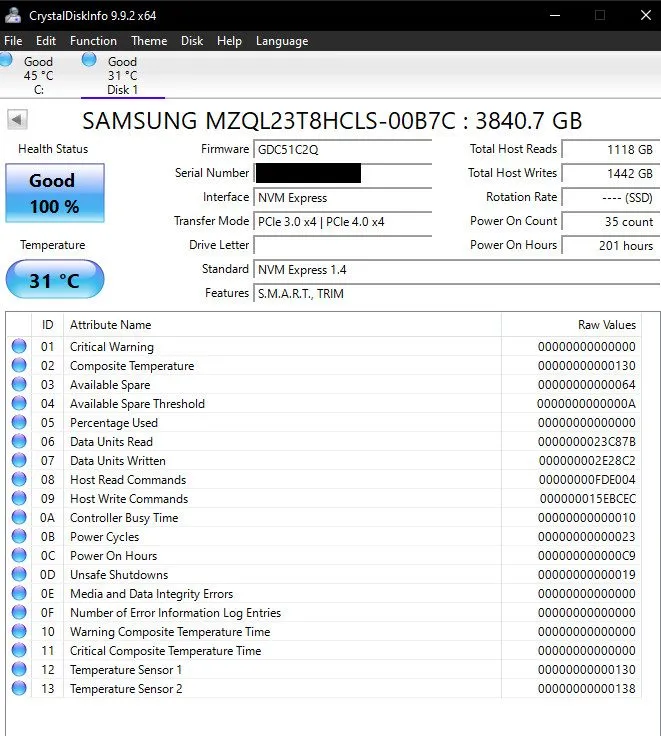661x736 pixels.
Task: Click raw value 00000000000138
Action: pyautogui.click(x=587, y=689)
